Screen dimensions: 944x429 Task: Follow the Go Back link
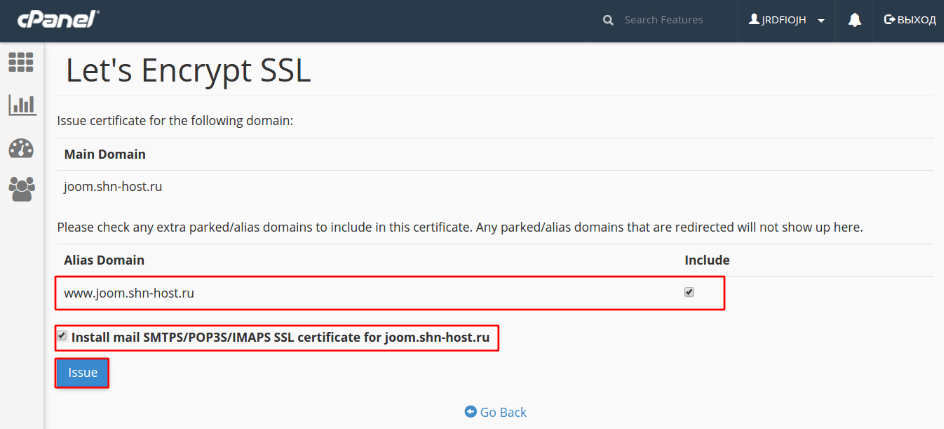tap(503, 412)
